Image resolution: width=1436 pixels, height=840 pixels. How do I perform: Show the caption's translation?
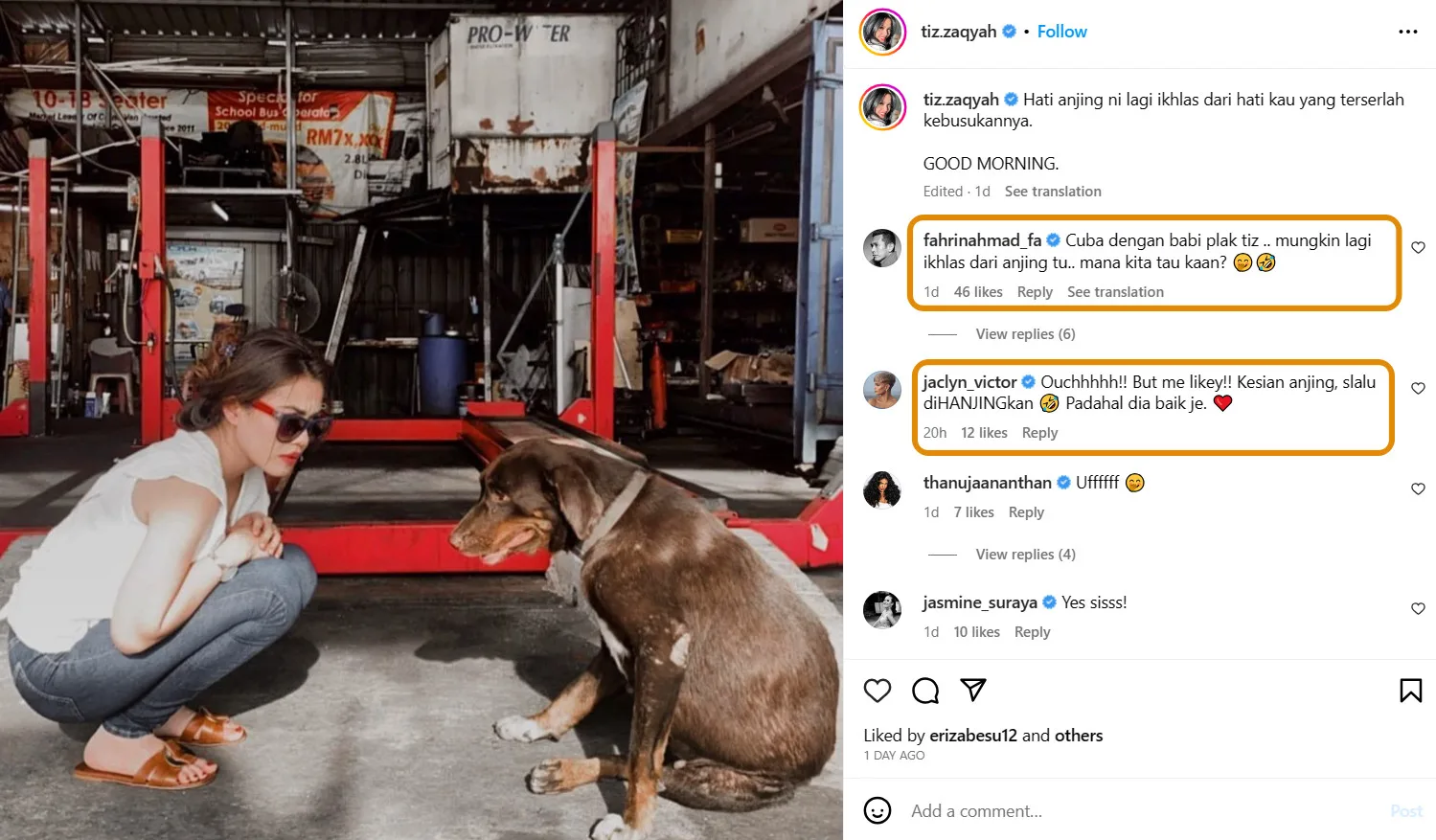pos(1053,192)
